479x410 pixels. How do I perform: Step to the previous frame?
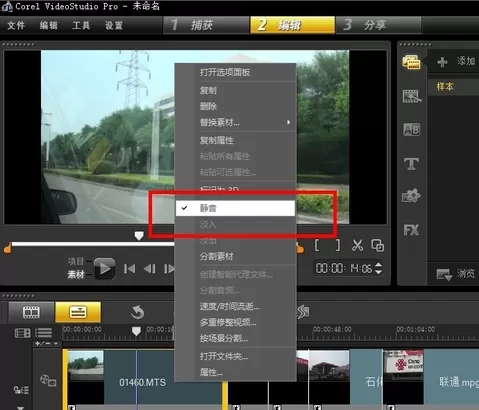tap(149, 269)
